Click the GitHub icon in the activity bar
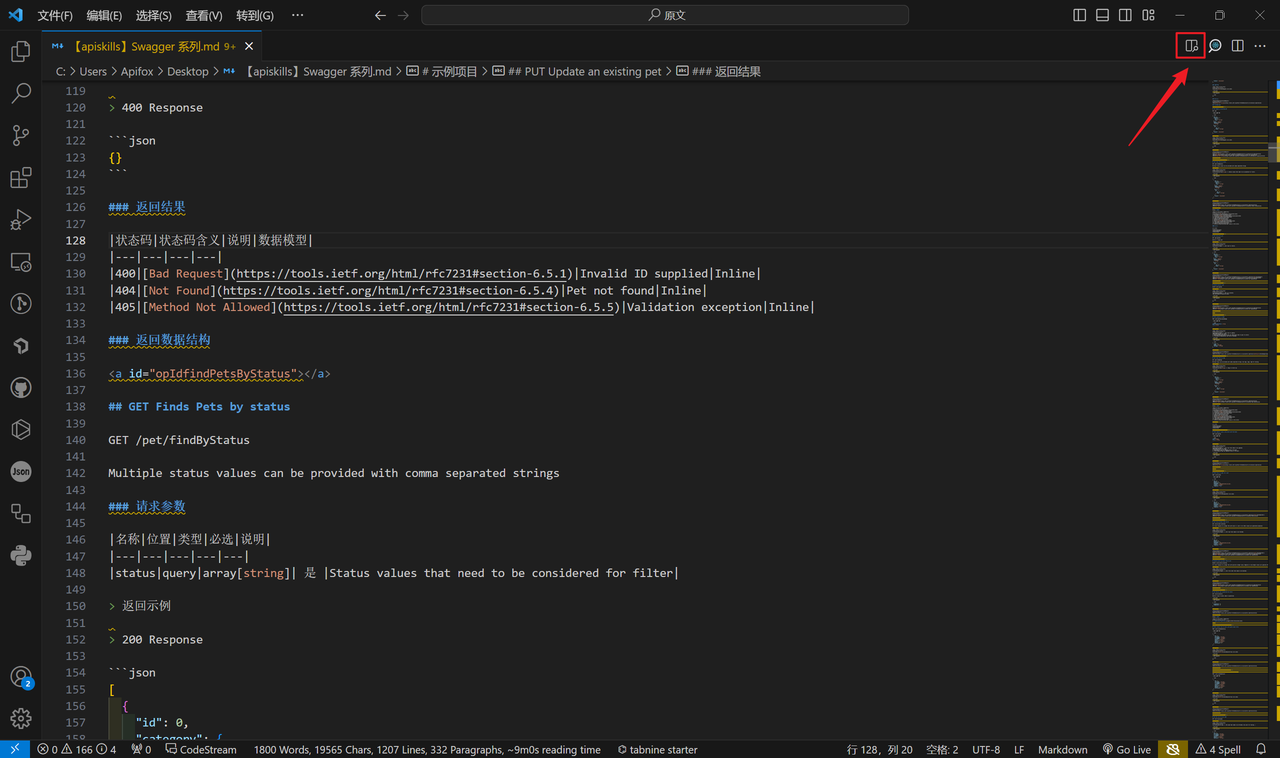Viewport: 1280px width, 758px height. [20, 387]
